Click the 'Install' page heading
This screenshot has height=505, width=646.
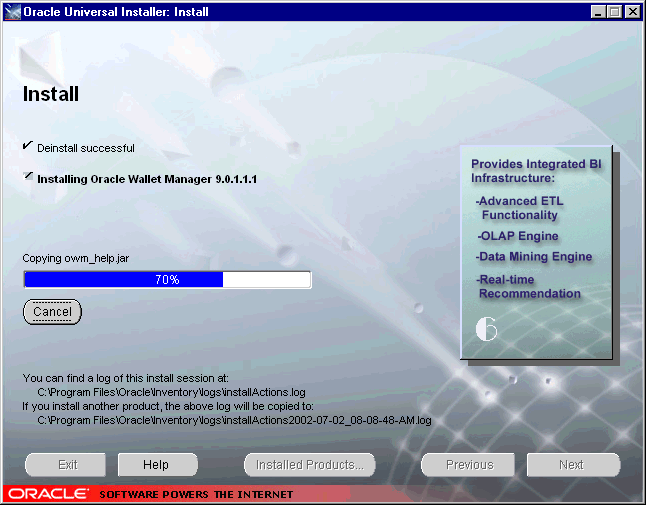point(51,94)
